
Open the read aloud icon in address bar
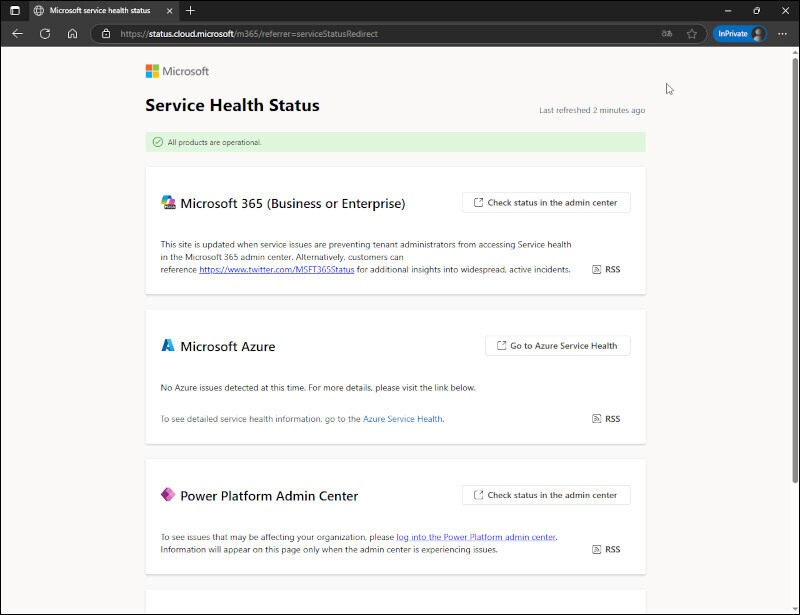pyautogui.click(x=667, y=34)
